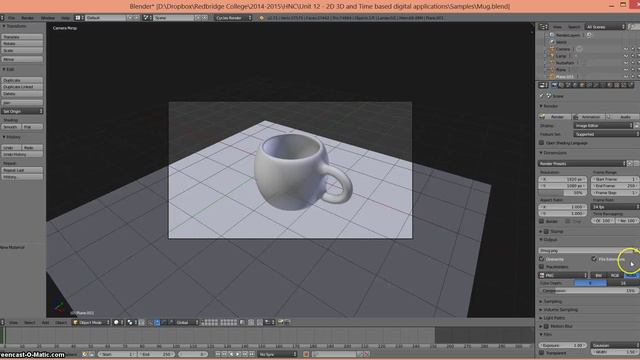
Task: Click the Translate button
Action: tap(22, 37)
